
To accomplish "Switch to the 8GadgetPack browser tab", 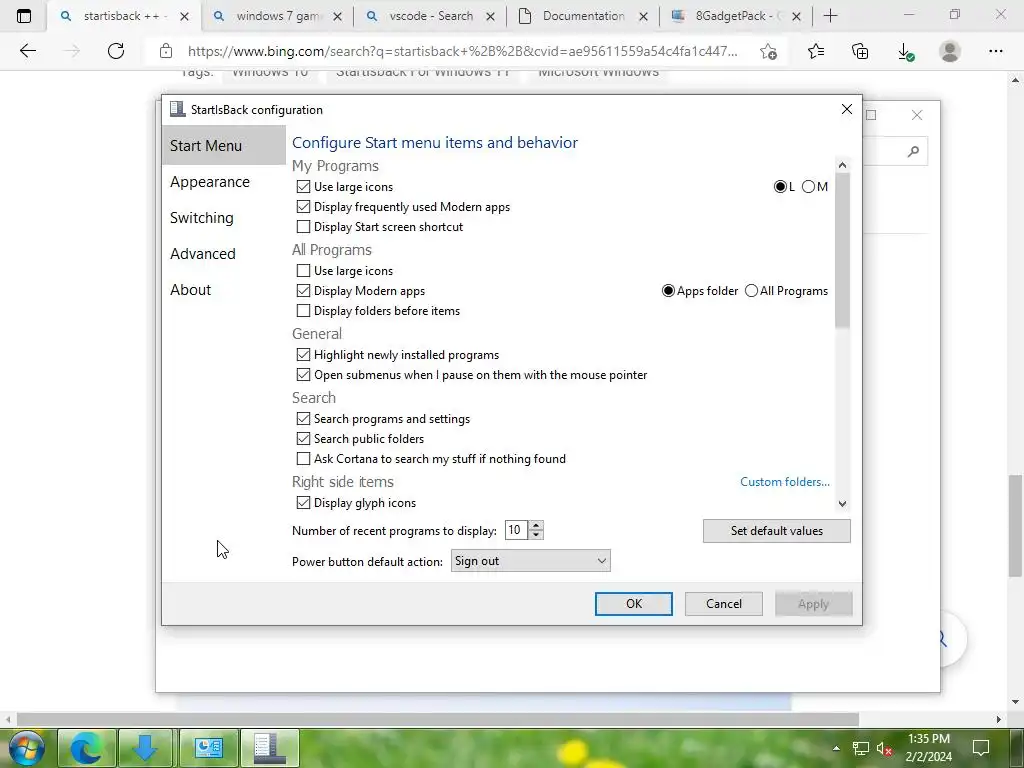I will click(736, 16).
